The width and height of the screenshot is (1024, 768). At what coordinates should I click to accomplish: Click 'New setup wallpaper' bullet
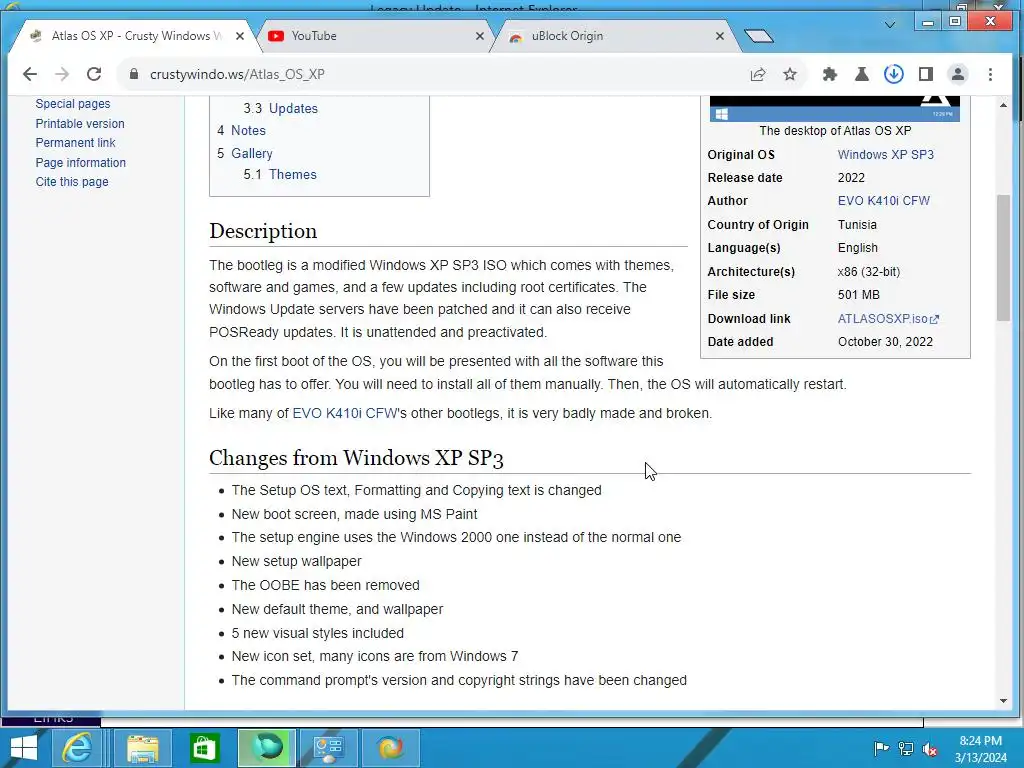296,561
